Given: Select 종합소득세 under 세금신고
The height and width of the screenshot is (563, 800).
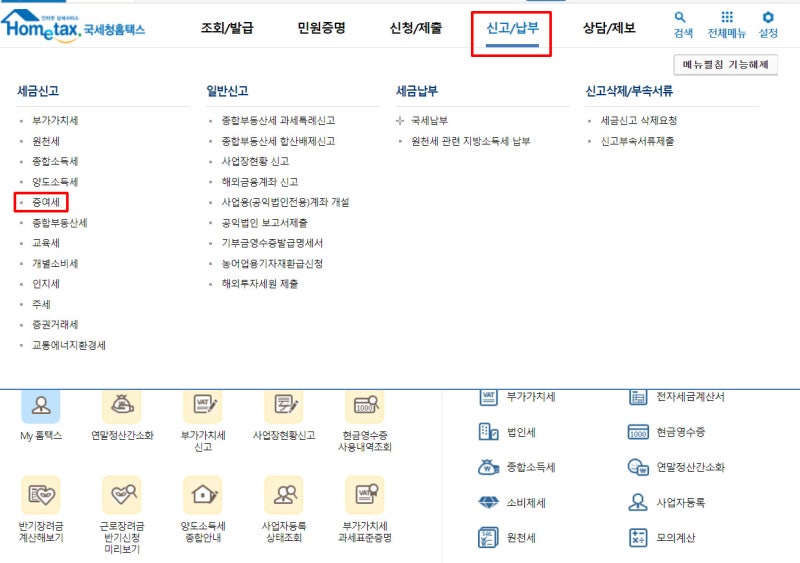Looking at the screenshot, I should (55, 161).
